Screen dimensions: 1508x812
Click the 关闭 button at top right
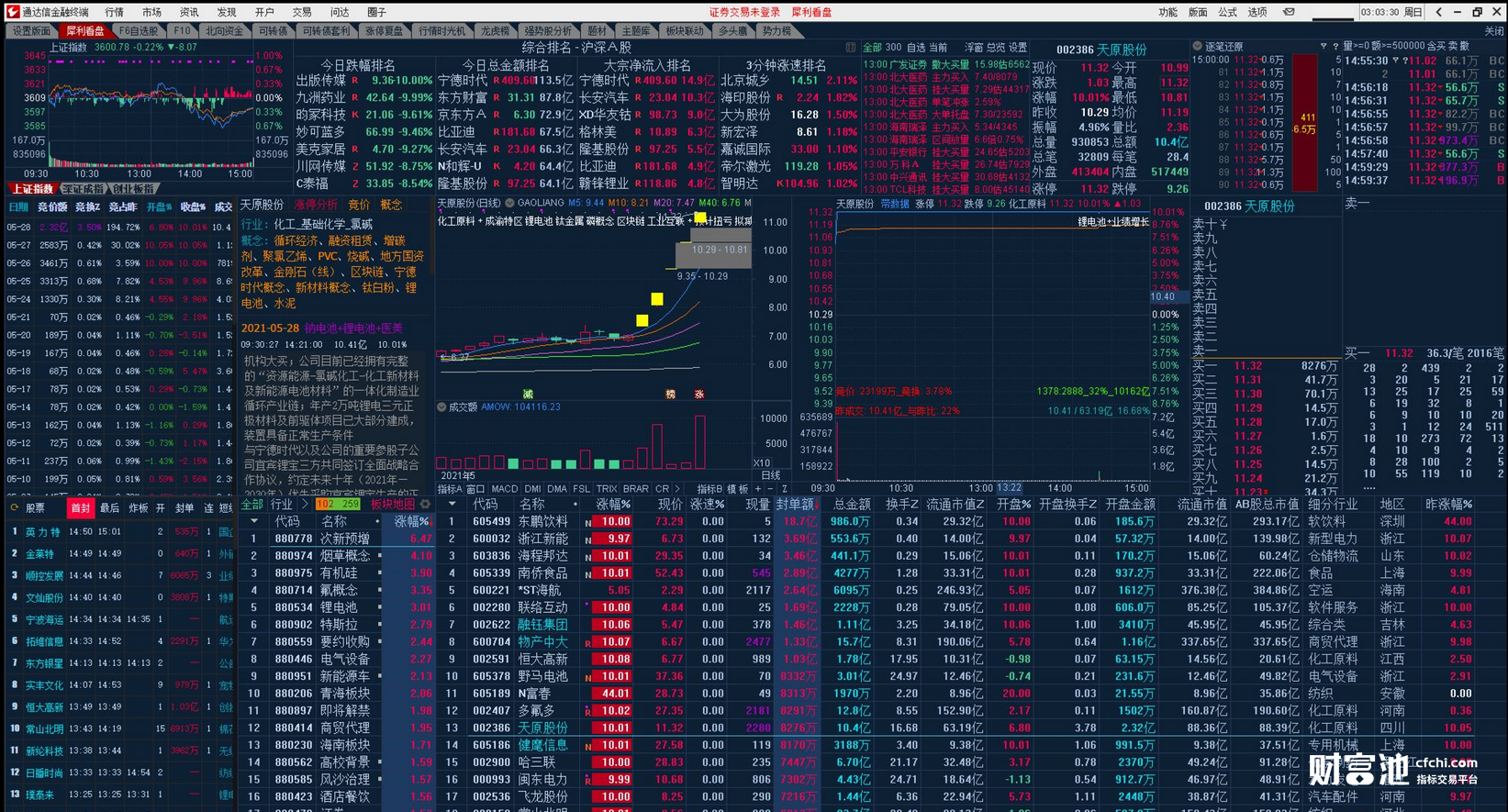tap(1494, 31)
